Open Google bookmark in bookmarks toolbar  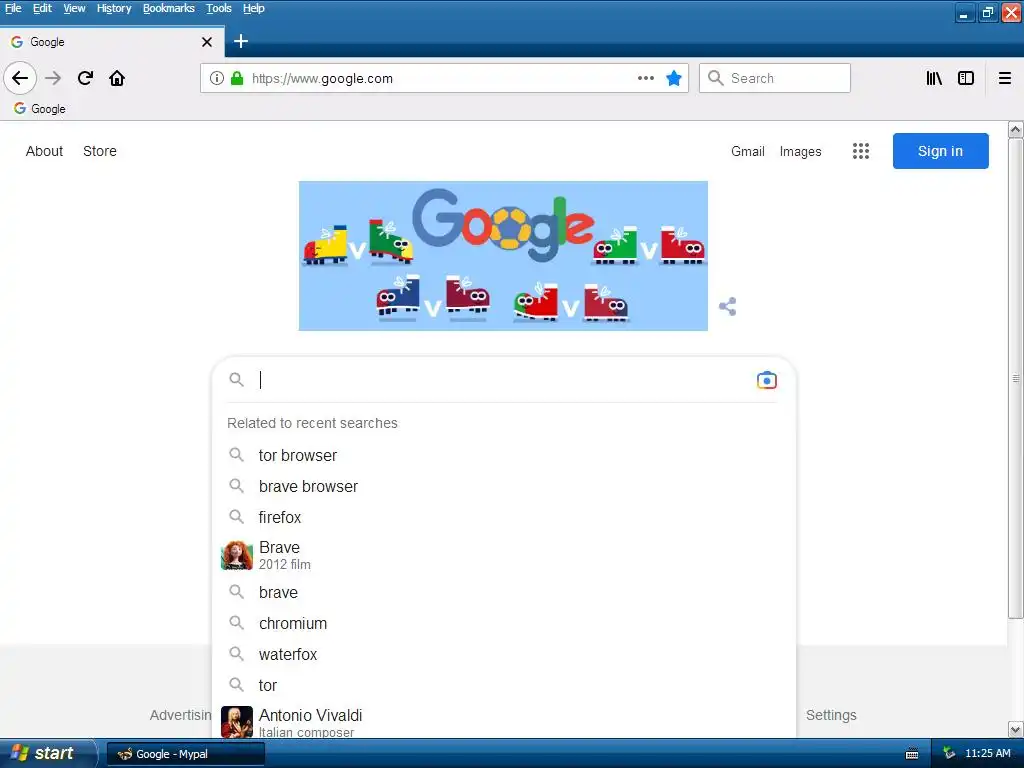coord(40,108)
